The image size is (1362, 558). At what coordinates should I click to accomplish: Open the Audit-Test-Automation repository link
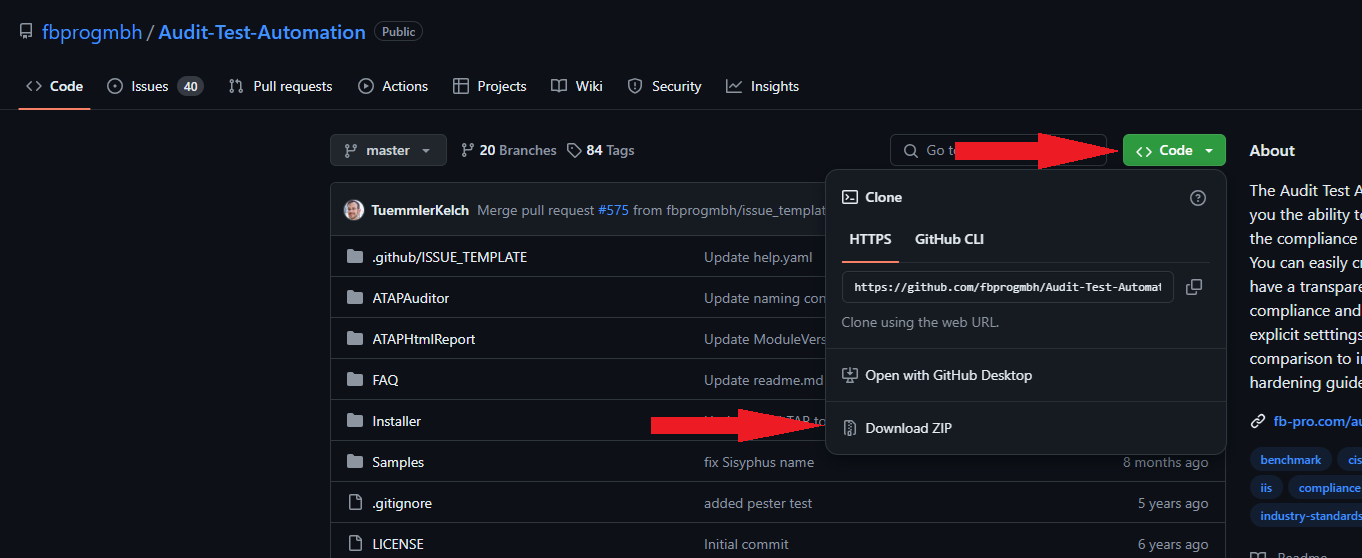point(262,32)
